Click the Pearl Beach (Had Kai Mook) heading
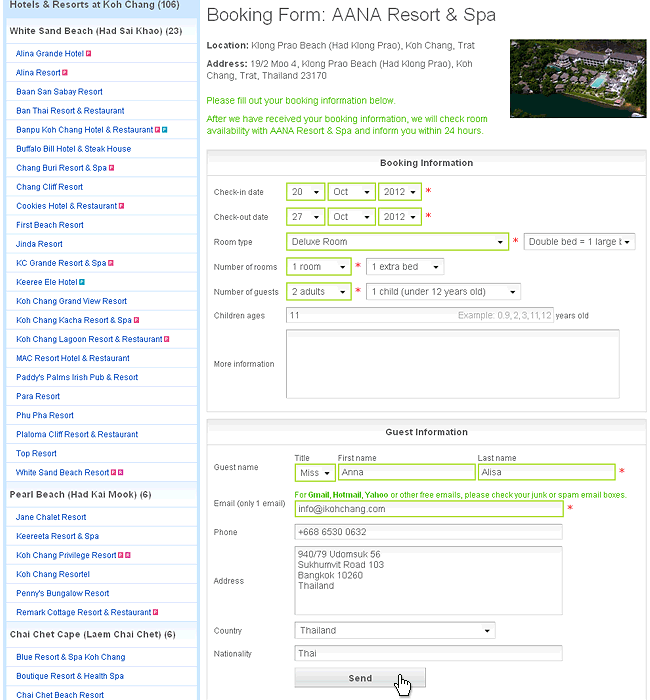The width and height of the screenshot is (650, 700). [80, 495]
